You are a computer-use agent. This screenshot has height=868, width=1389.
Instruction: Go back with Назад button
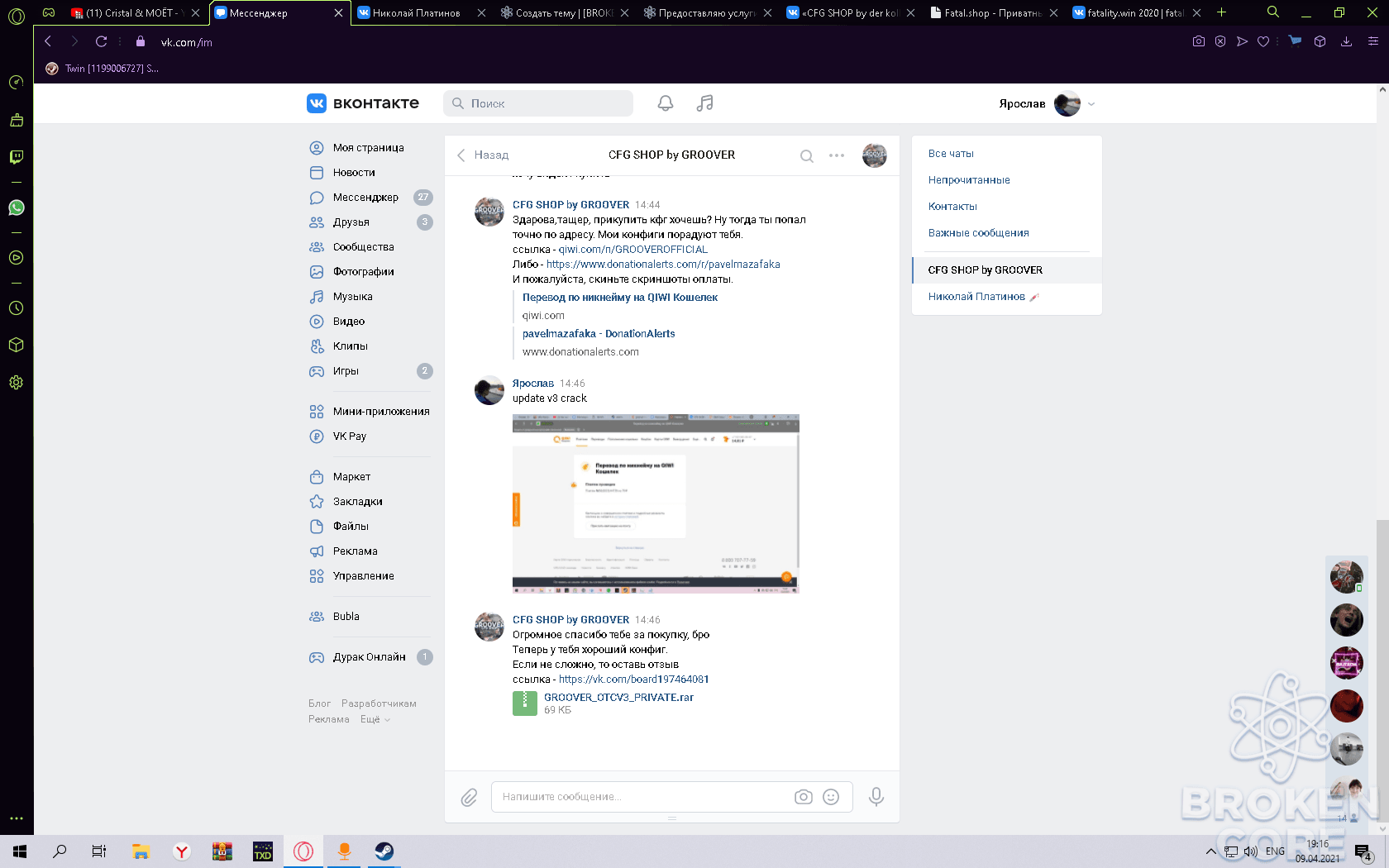coord(483,155)
